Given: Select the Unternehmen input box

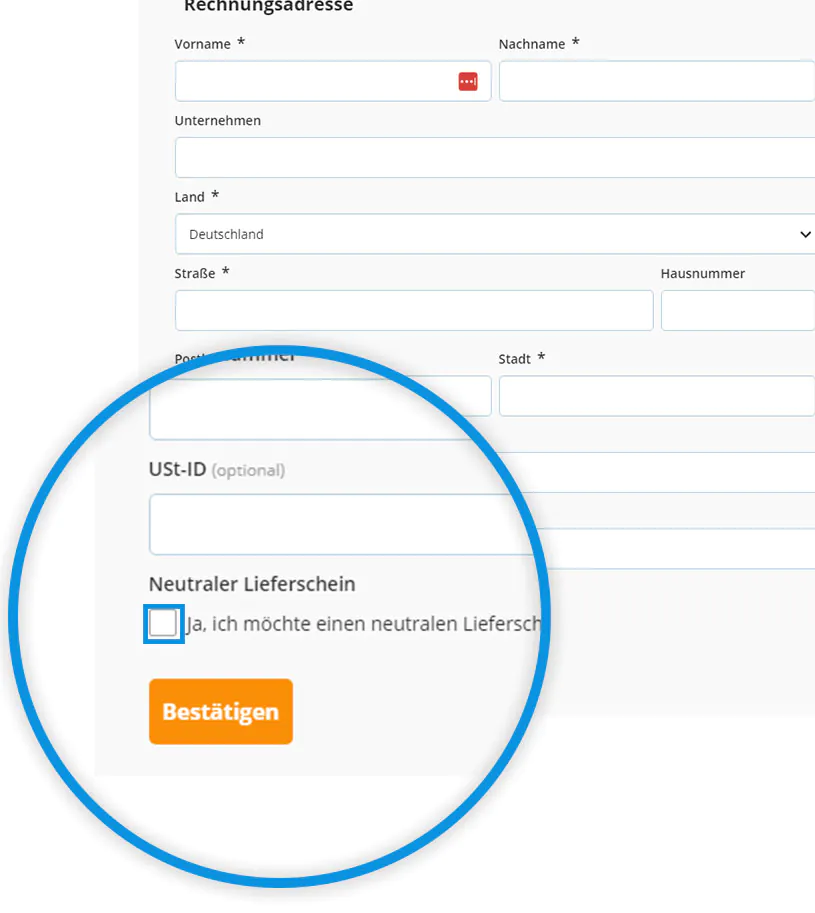Looking at the screenshot, I should click(495, 158).
